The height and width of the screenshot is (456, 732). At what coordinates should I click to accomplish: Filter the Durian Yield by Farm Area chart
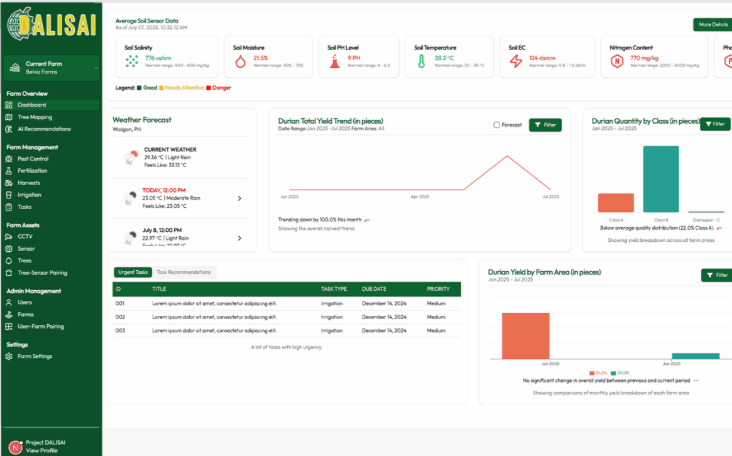[x=716, y=275]
